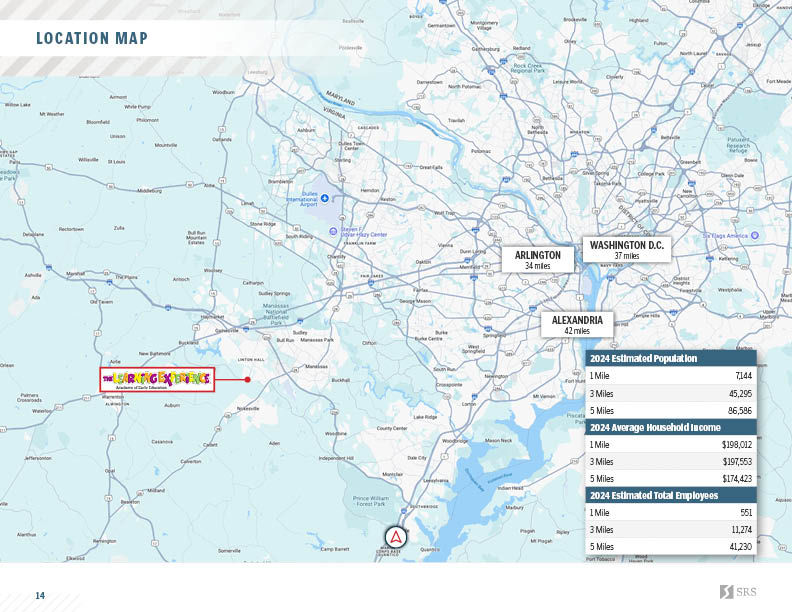Click the Haymarket town label
The image size is (792, 612).
click(212, 317)
